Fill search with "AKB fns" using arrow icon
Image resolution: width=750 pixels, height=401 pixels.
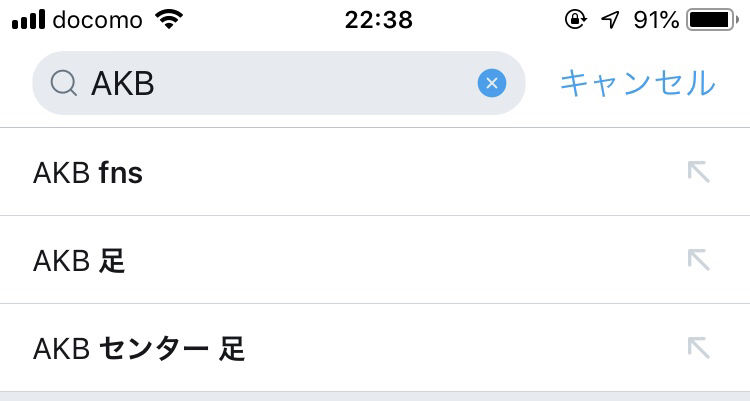coord(698,172)
